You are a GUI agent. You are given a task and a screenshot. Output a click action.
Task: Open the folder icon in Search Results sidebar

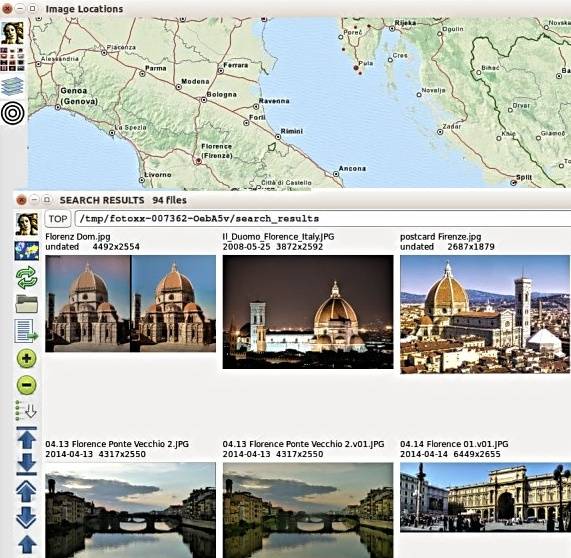[26, 304]
